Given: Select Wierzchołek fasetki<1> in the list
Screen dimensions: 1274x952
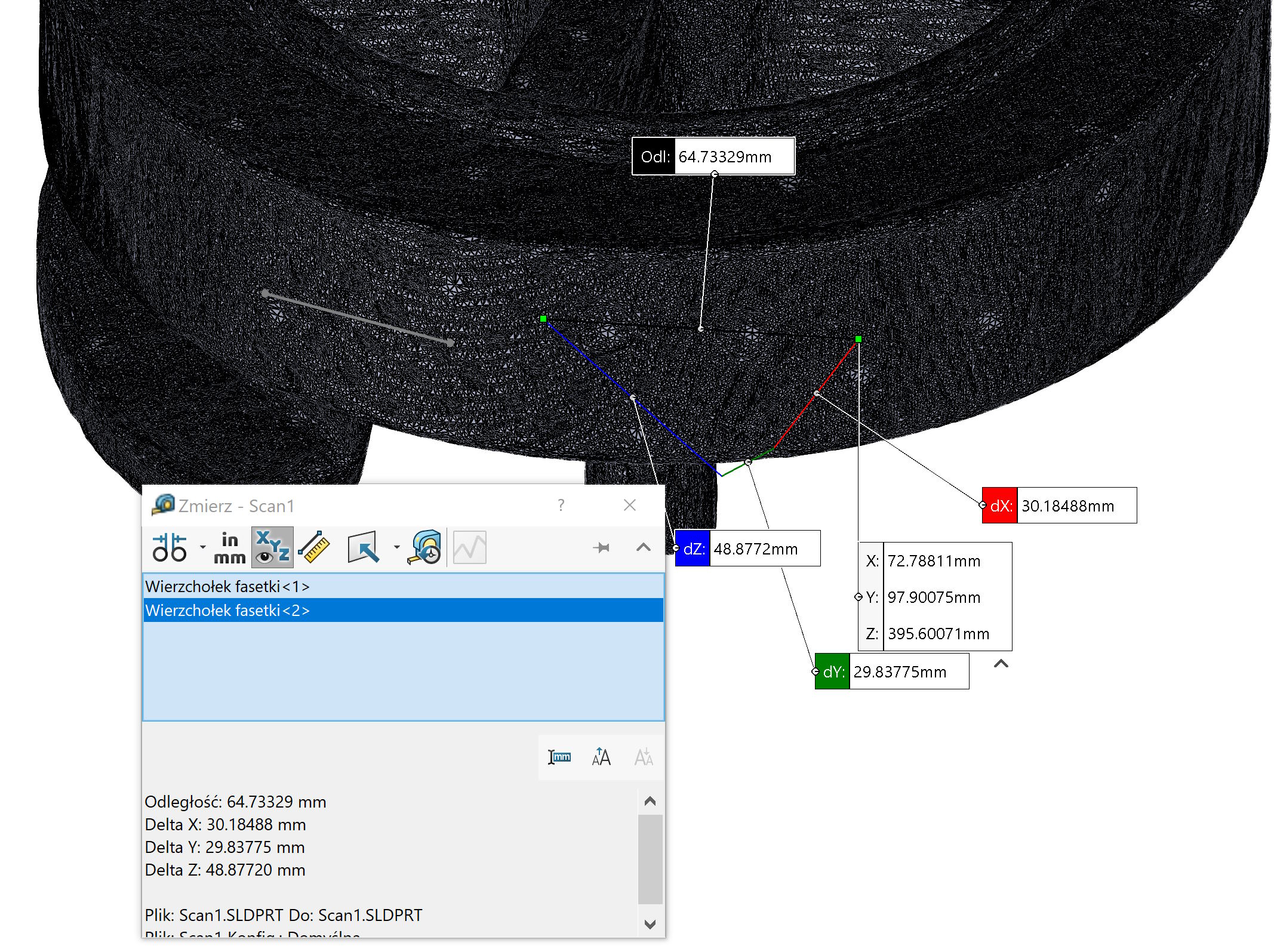Looking at the screenshot, I should tap(227, 586).
